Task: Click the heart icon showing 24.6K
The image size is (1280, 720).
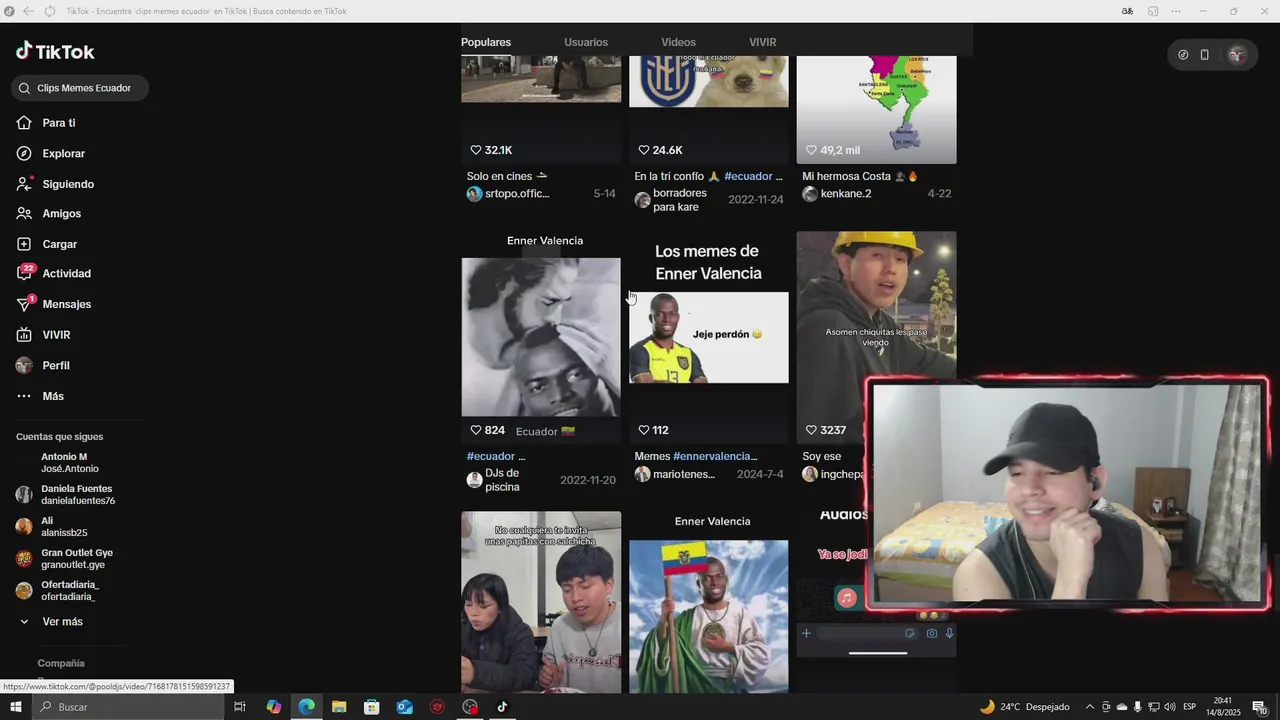Action: pyautogui.click(x=644, y=150)
